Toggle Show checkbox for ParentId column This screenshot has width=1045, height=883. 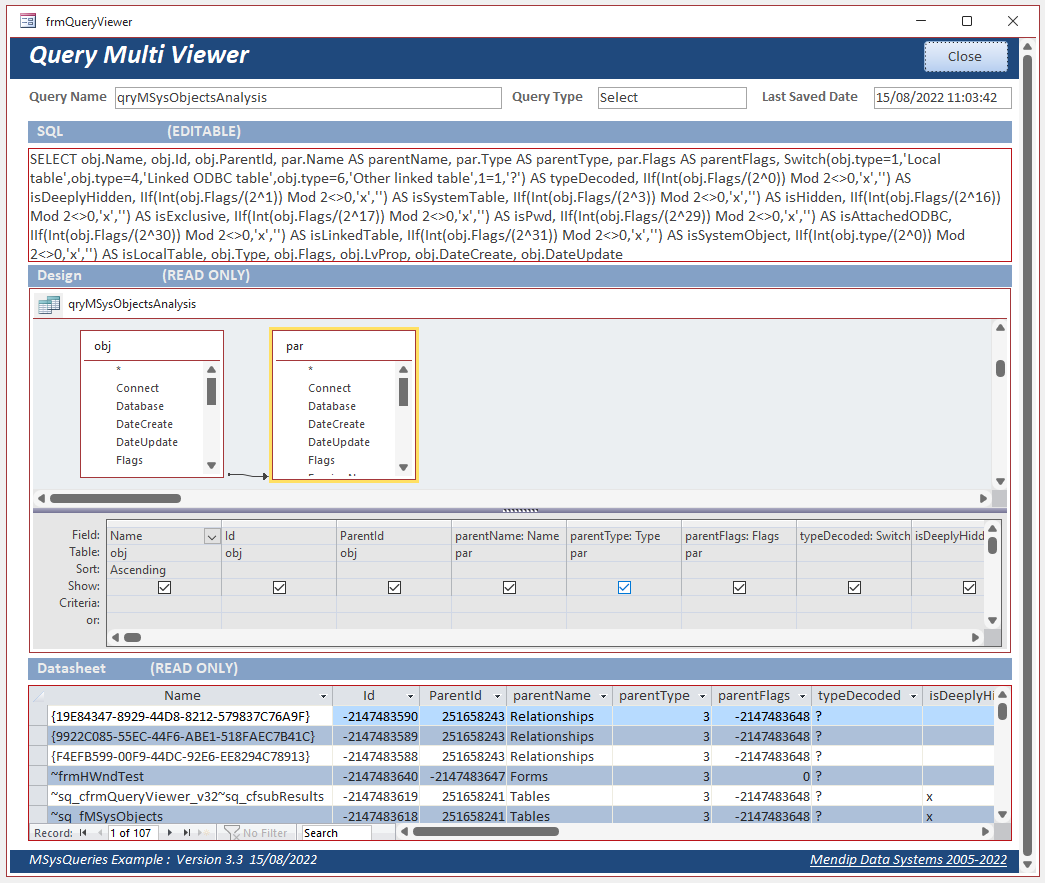click(x=395, y=588)
